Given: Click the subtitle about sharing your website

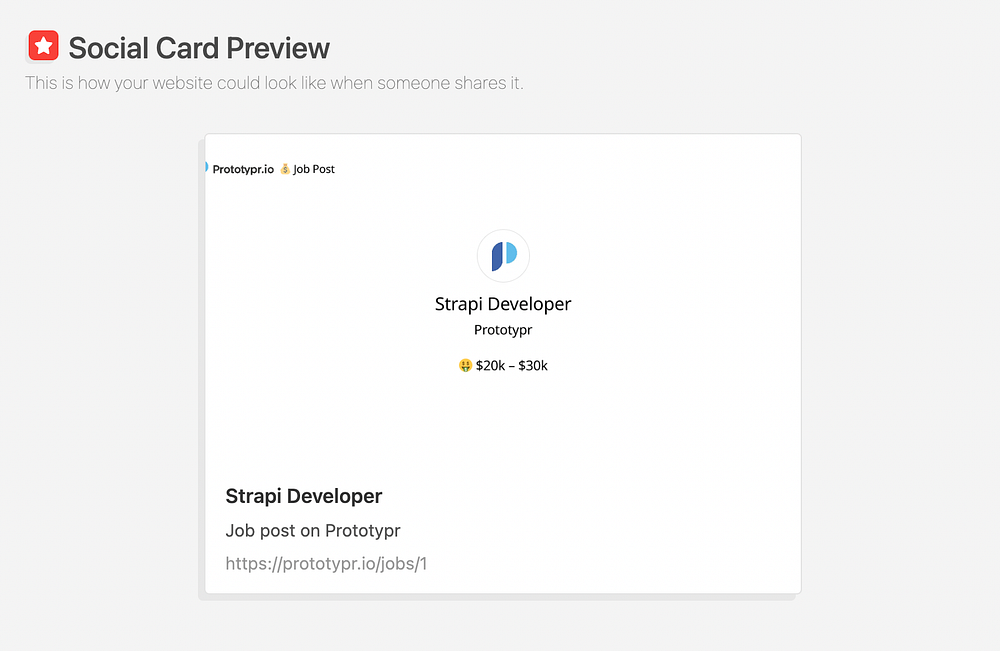Looking at the screenshot, I should [274, 83].
